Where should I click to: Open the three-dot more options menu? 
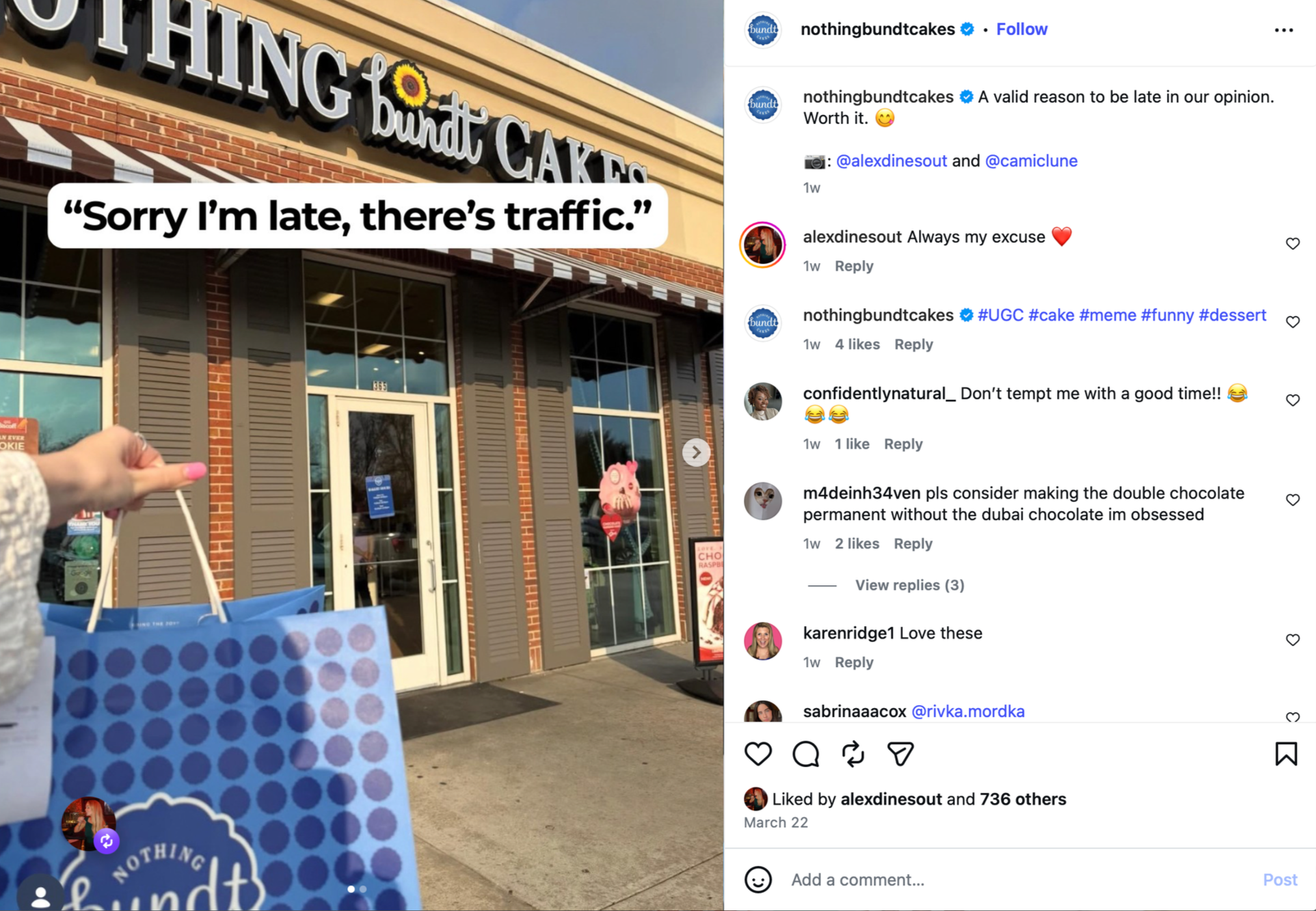[x=1283, y=30]
